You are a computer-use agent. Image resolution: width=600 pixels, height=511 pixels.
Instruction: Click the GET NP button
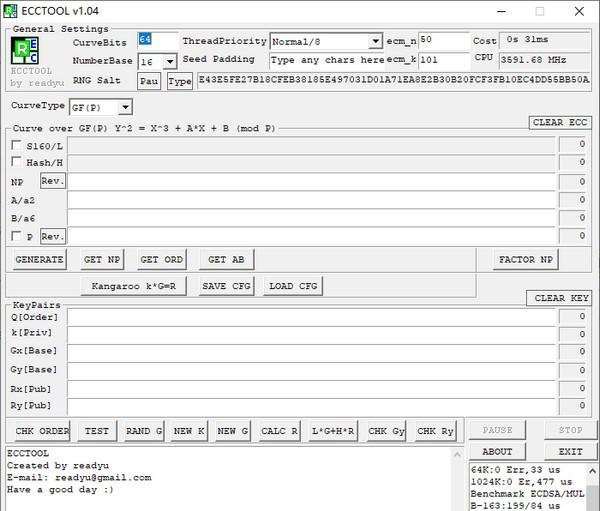pos(102,259)
